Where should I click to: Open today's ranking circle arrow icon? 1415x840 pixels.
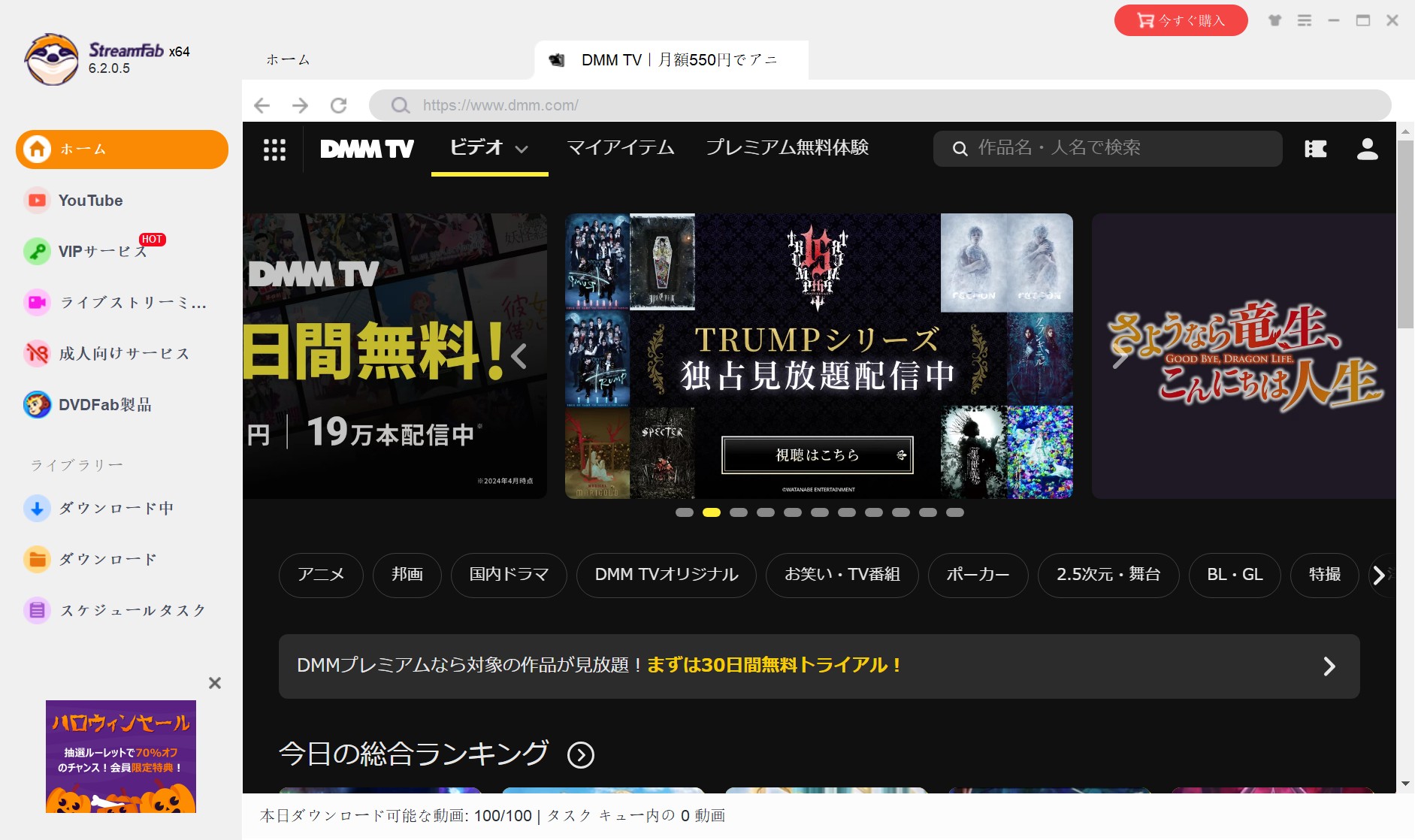581,754
